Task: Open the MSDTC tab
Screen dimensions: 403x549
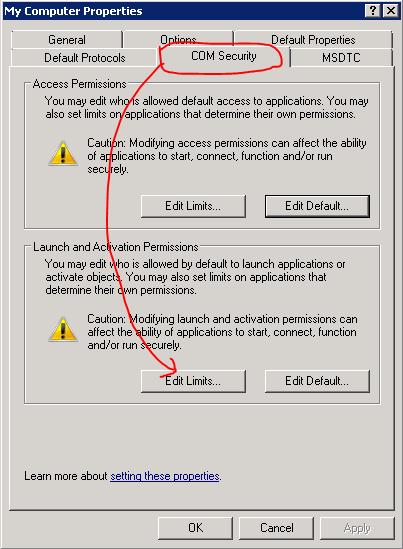Action: [341, 57]
